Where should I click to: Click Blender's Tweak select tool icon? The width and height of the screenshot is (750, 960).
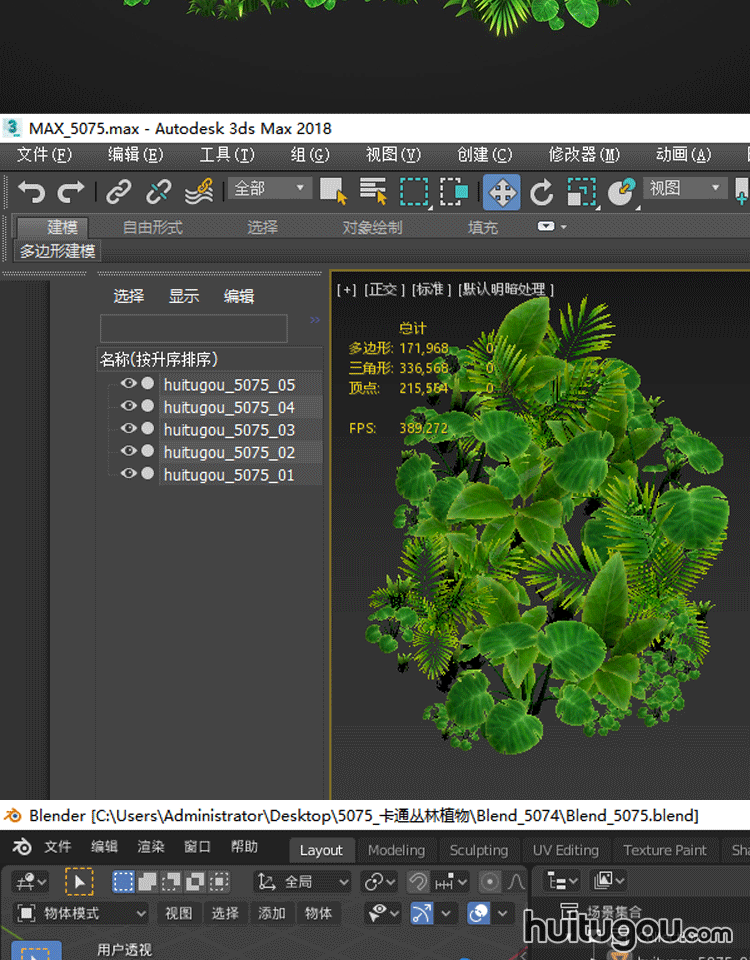79,881
